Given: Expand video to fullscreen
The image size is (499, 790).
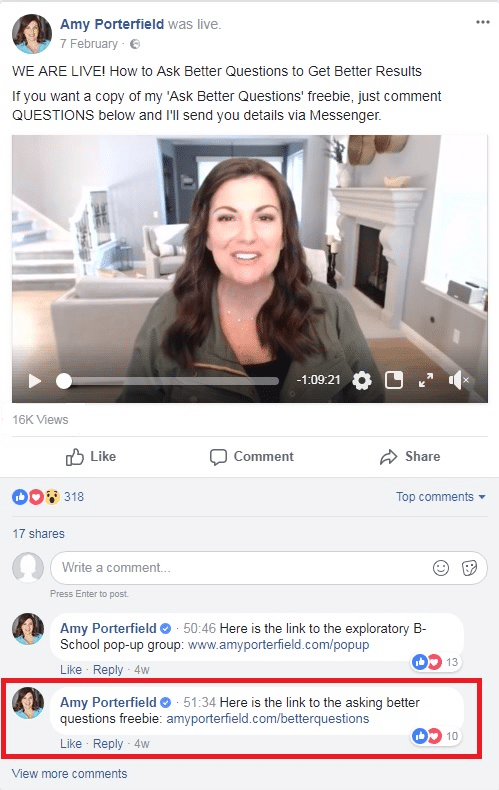Looking at the screenshot, I should pyautogui.click(x=426, y=380).
